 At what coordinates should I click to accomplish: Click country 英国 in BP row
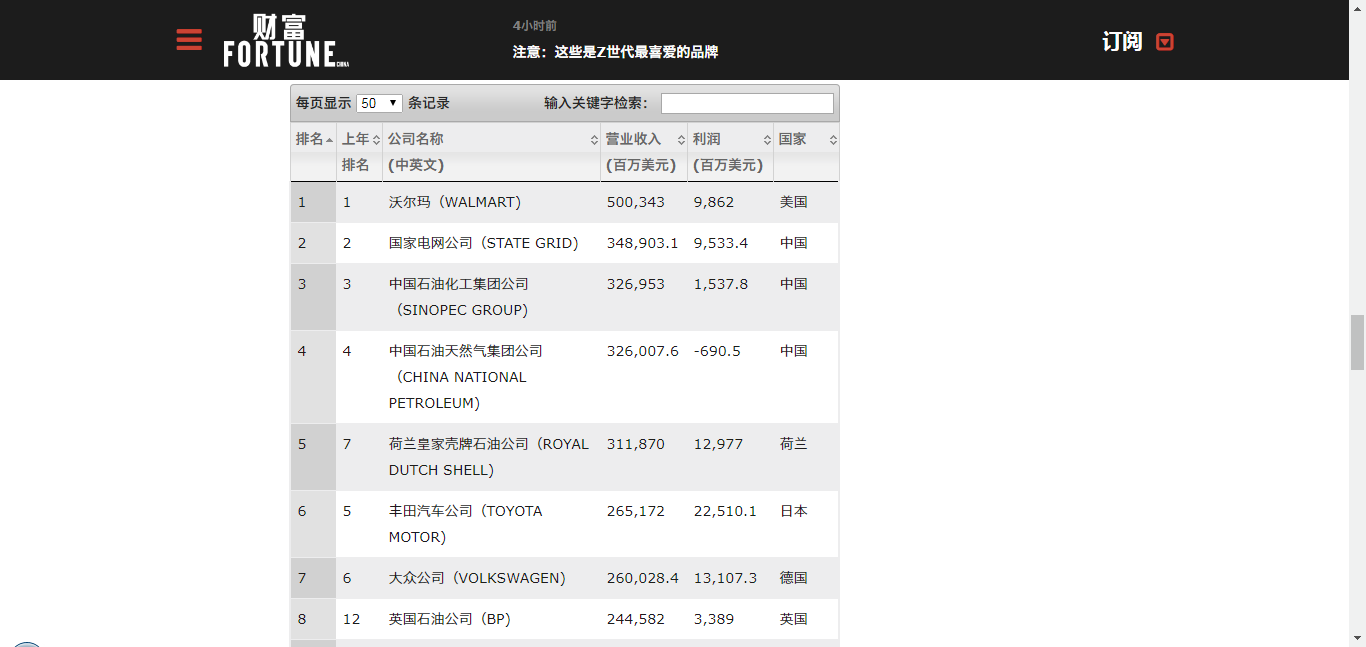pos(794,619)
